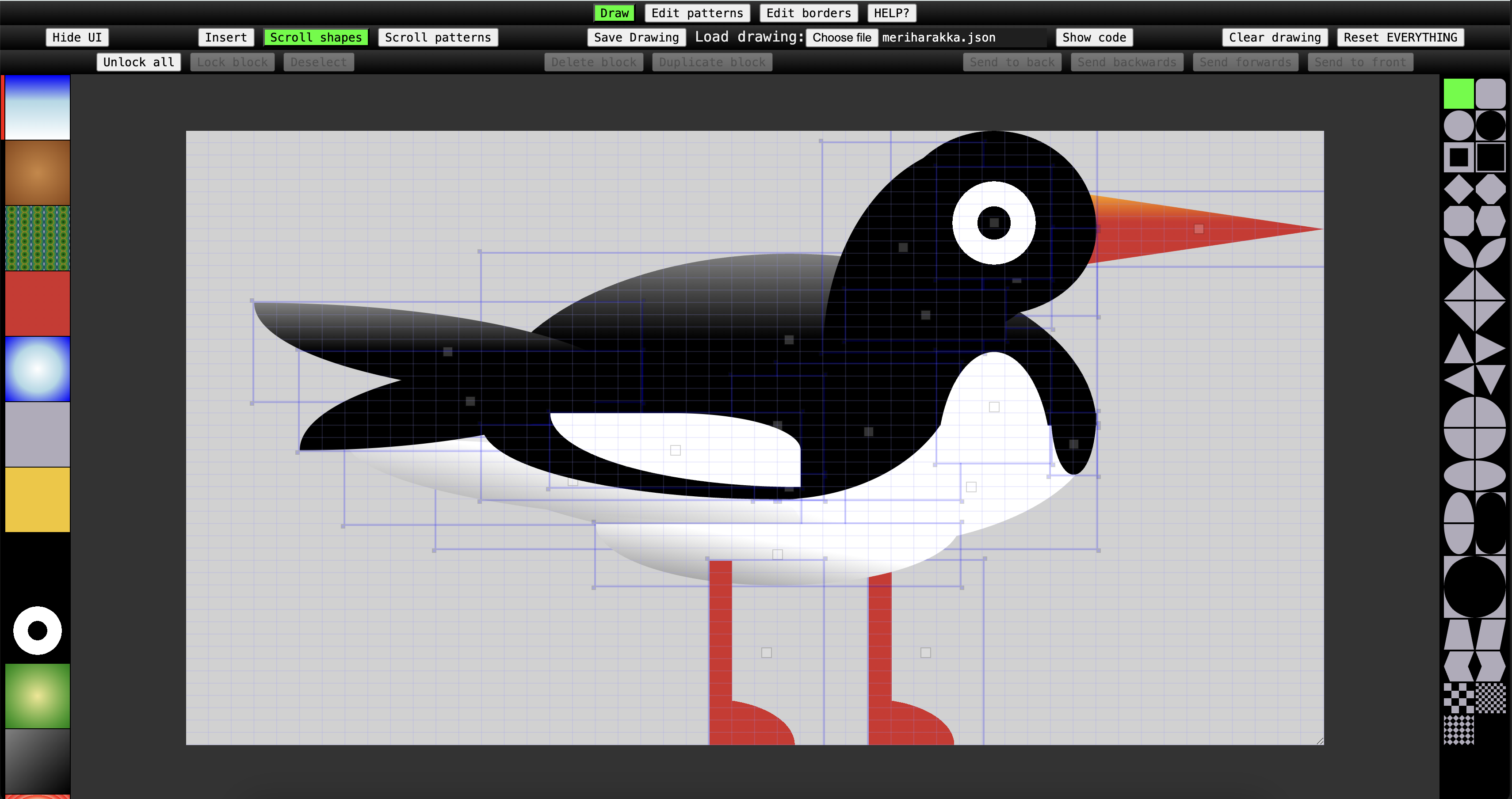
Task: Open the HELP? section
Action: click(x=891, y=13)
